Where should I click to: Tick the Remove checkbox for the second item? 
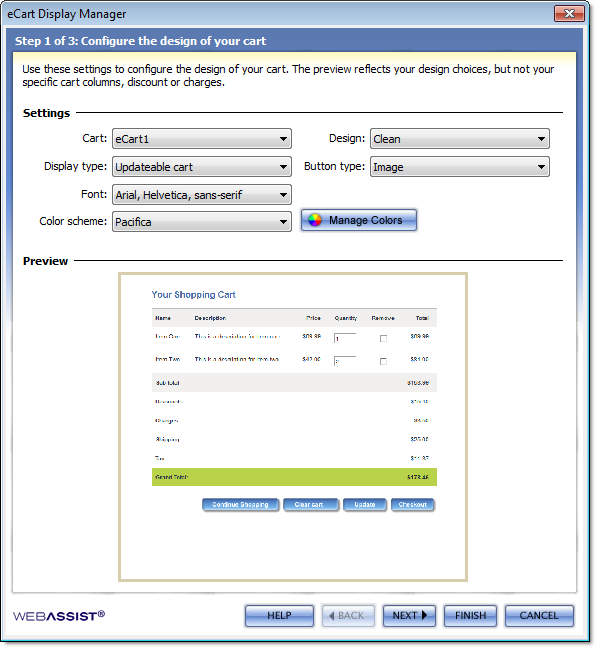[x=383, y=362]
